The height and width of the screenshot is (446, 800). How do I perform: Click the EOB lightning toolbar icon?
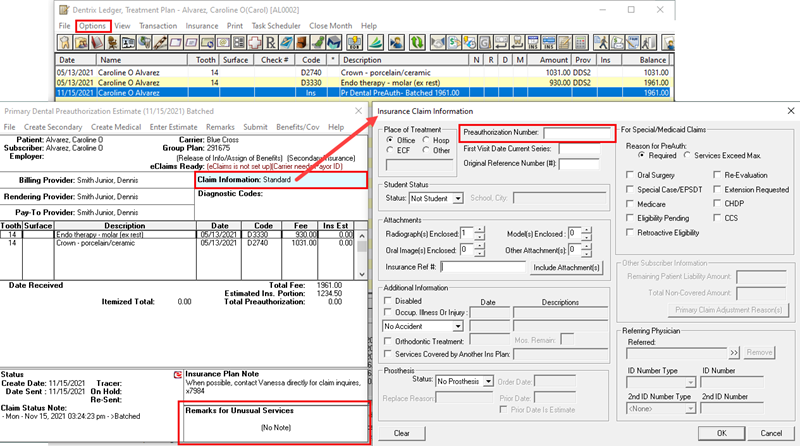coord(354,43)
